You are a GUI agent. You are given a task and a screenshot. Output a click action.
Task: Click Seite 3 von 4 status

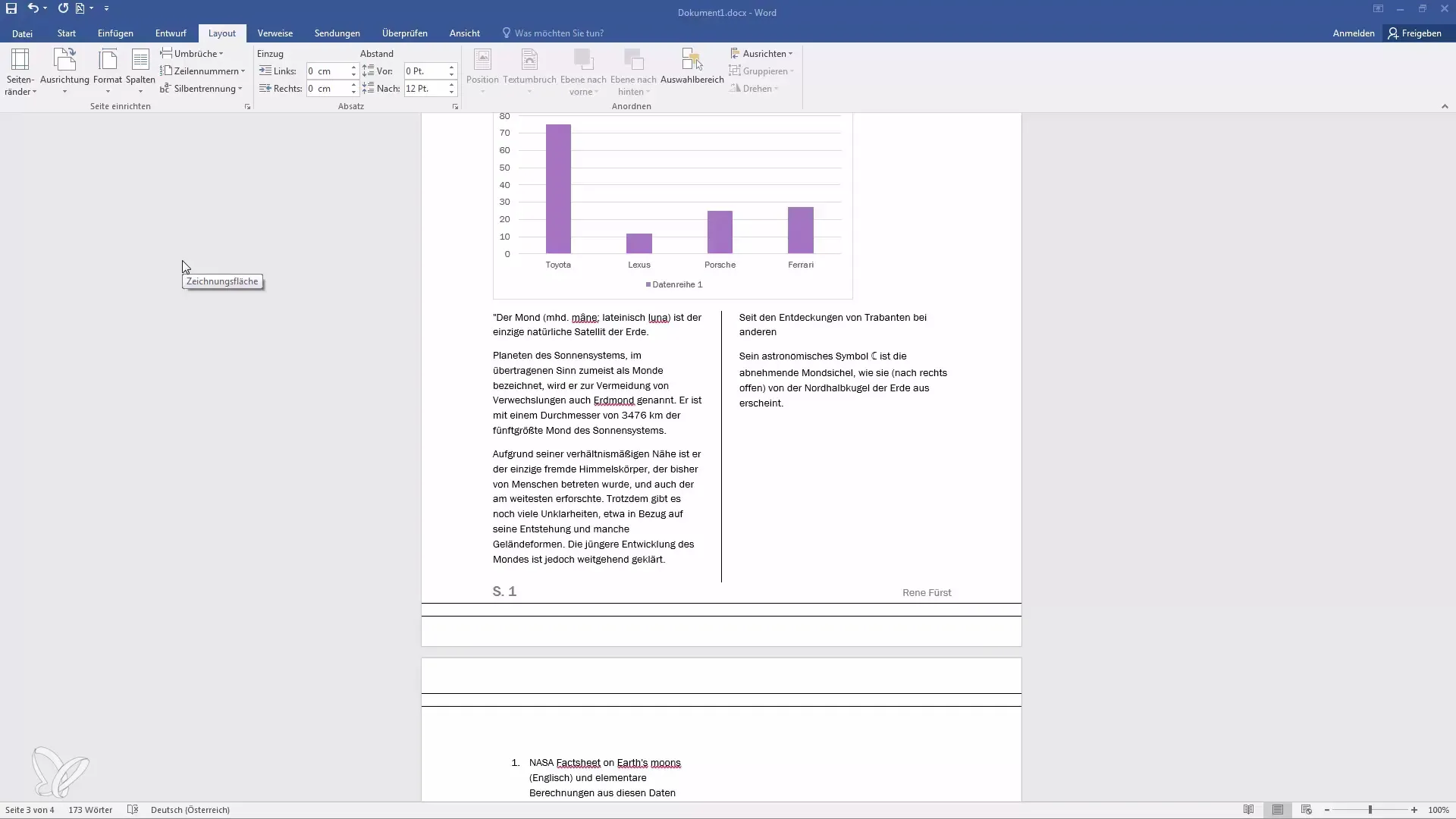pos(30,810)
